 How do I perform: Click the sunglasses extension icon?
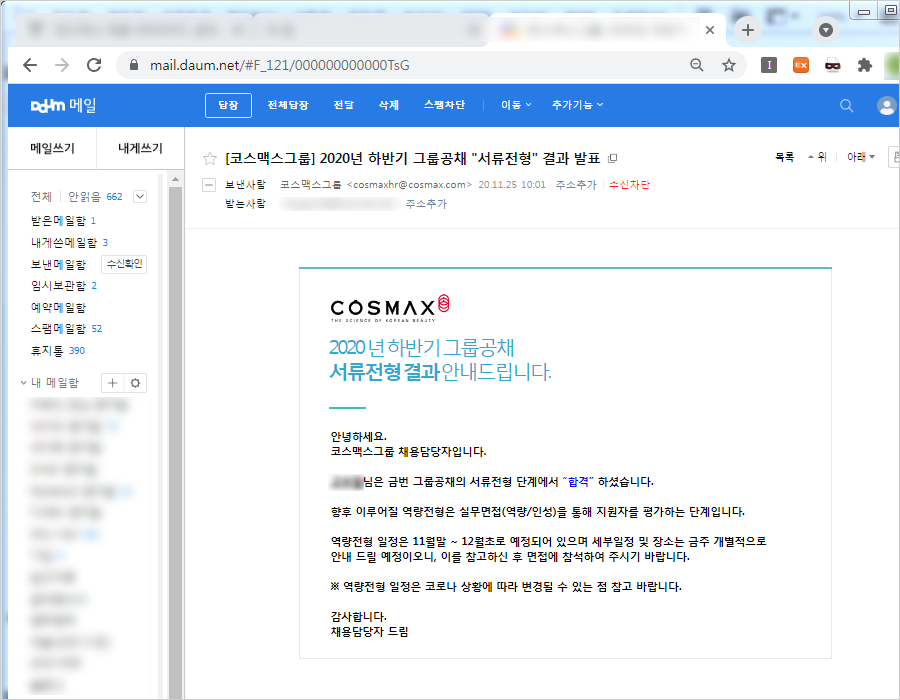pyautogui.click(x=833, y=65)
